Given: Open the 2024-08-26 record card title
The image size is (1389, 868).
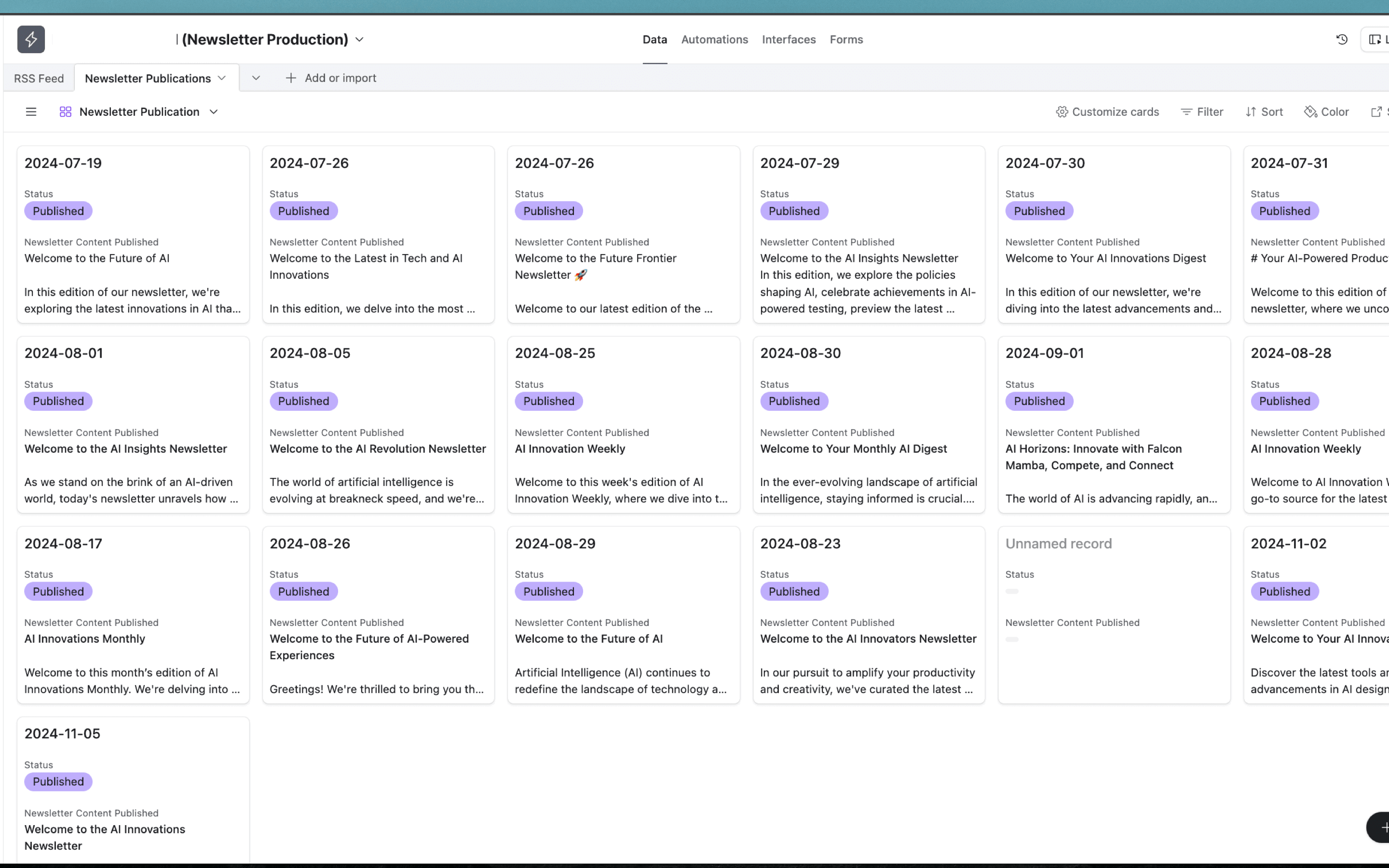Looking at the screenshot, I should coord(310,543).
